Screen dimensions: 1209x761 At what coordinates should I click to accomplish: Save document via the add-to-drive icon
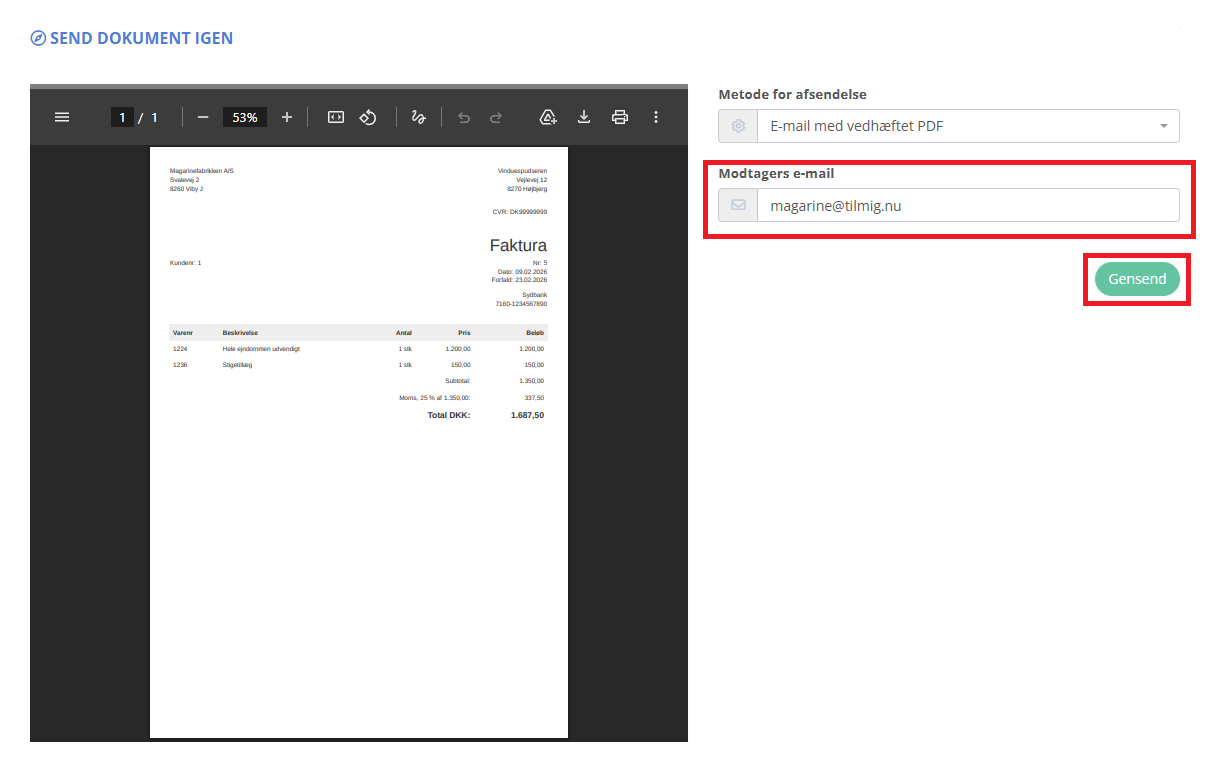click(x=548, y=117)
